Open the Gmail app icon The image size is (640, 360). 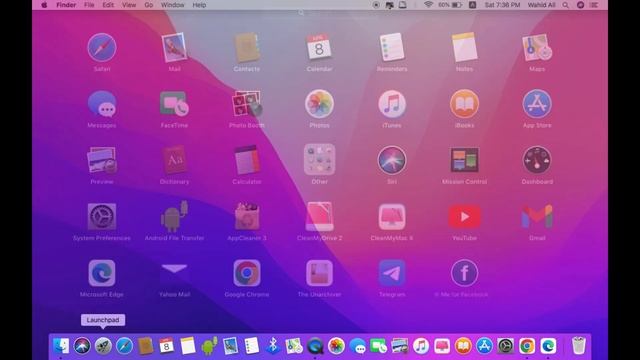click(x=537, y=216)
